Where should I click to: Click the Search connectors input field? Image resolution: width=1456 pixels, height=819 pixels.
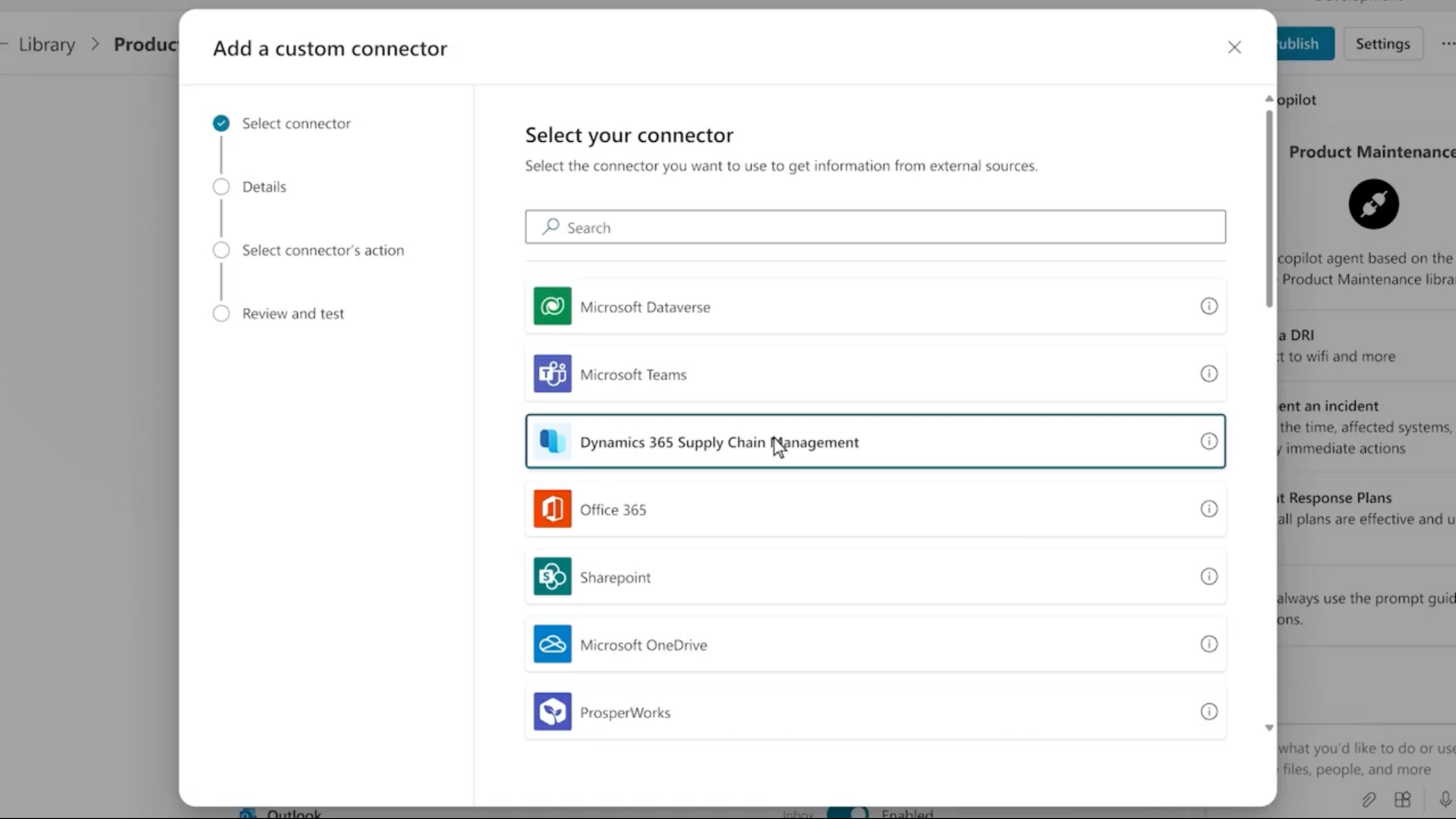pyautogui.click(x=875, y=227)
